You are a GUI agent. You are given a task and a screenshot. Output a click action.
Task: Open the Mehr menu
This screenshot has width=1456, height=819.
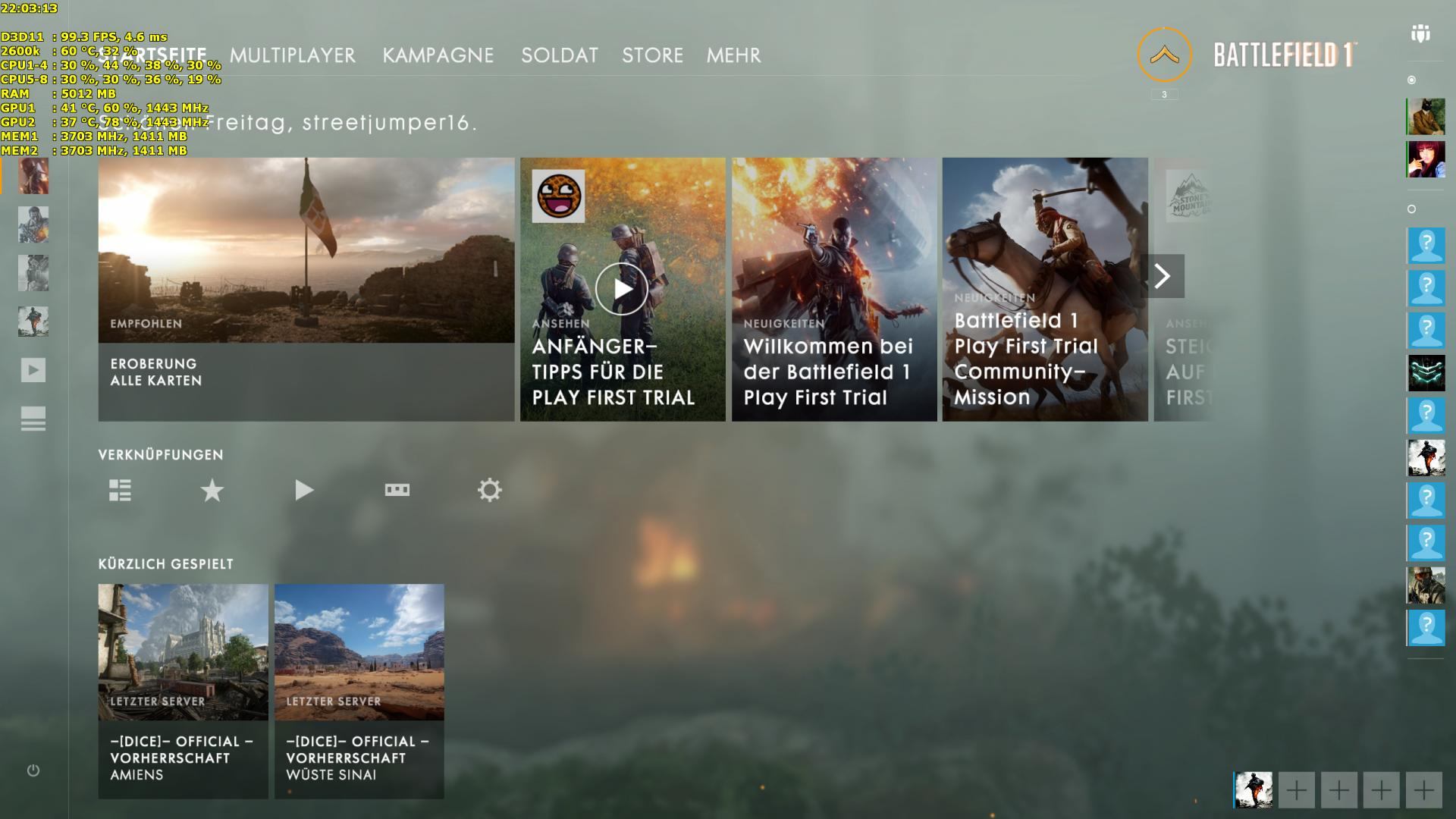coord(733,55)
